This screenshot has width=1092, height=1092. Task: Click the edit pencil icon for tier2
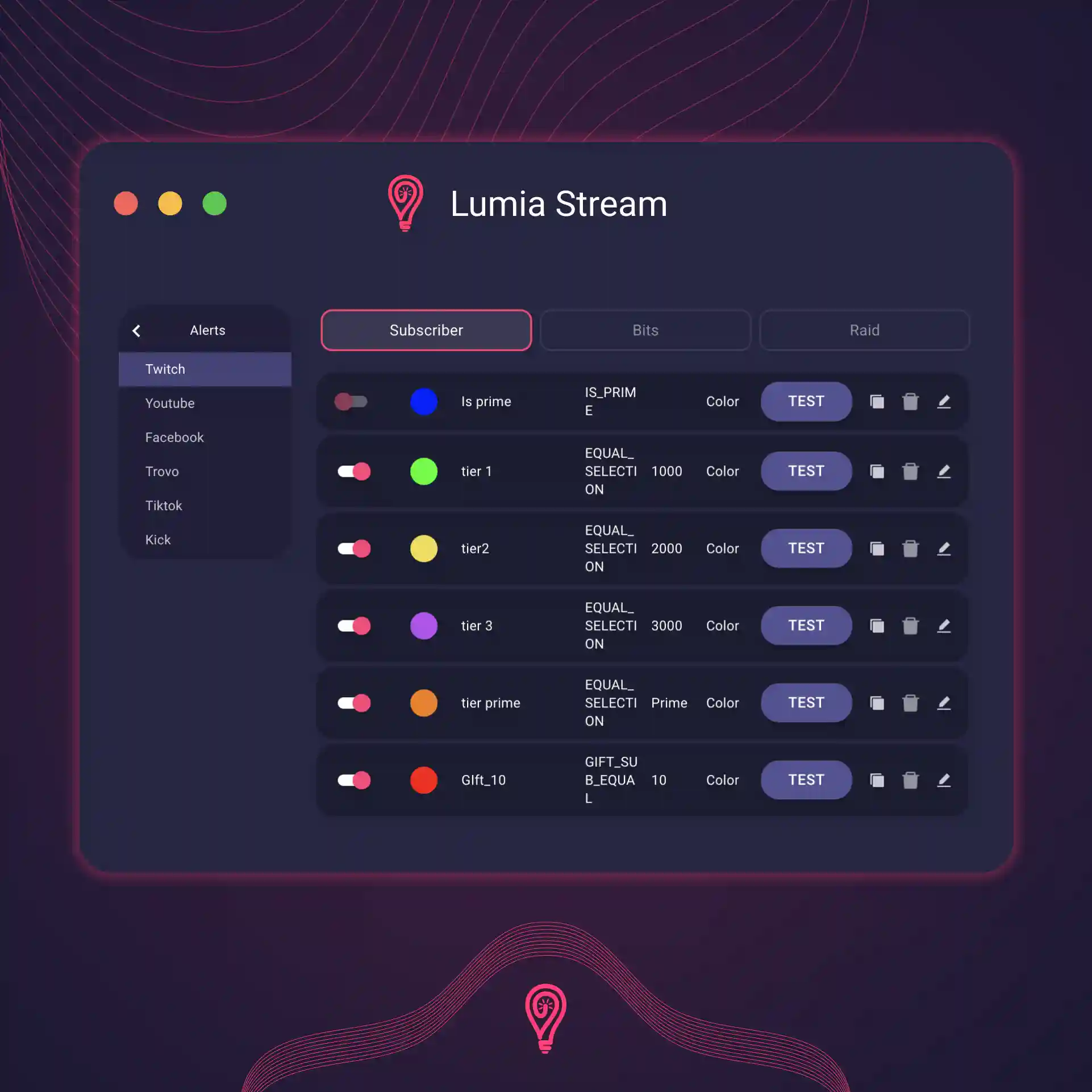click(x=943, y=548)
